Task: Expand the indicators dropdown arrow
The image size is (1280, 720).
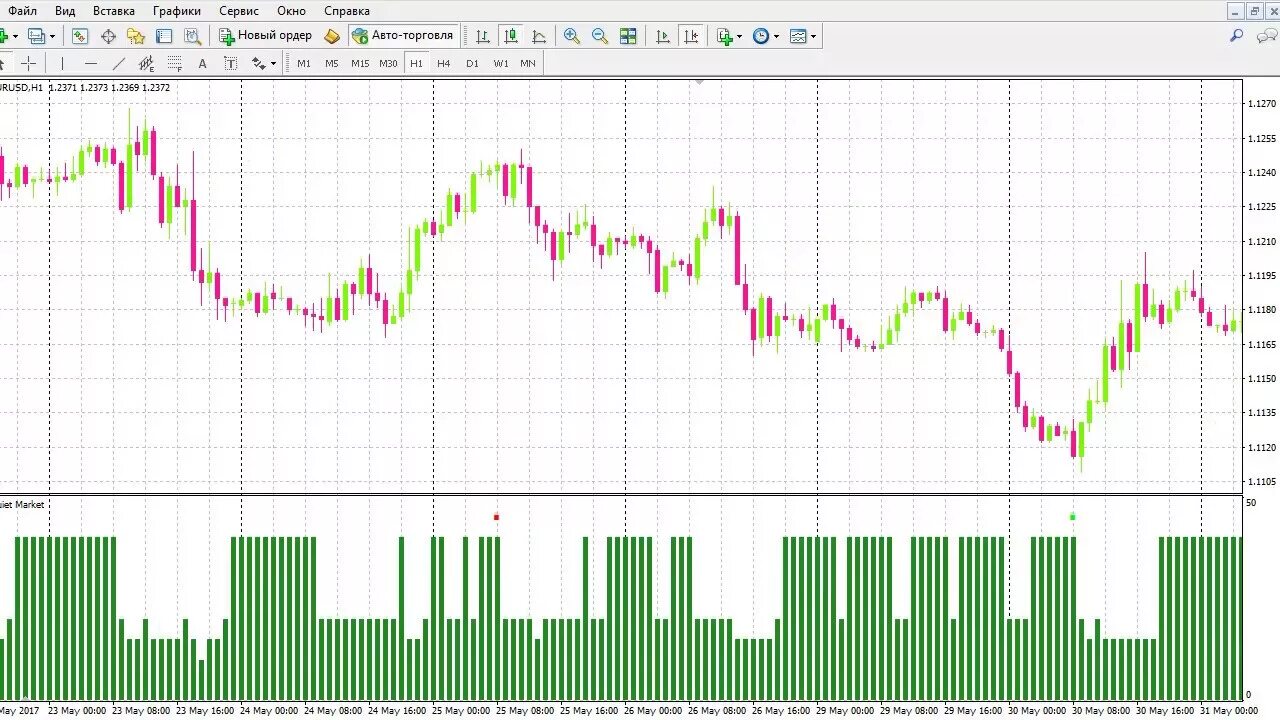Action: point(740,36)
